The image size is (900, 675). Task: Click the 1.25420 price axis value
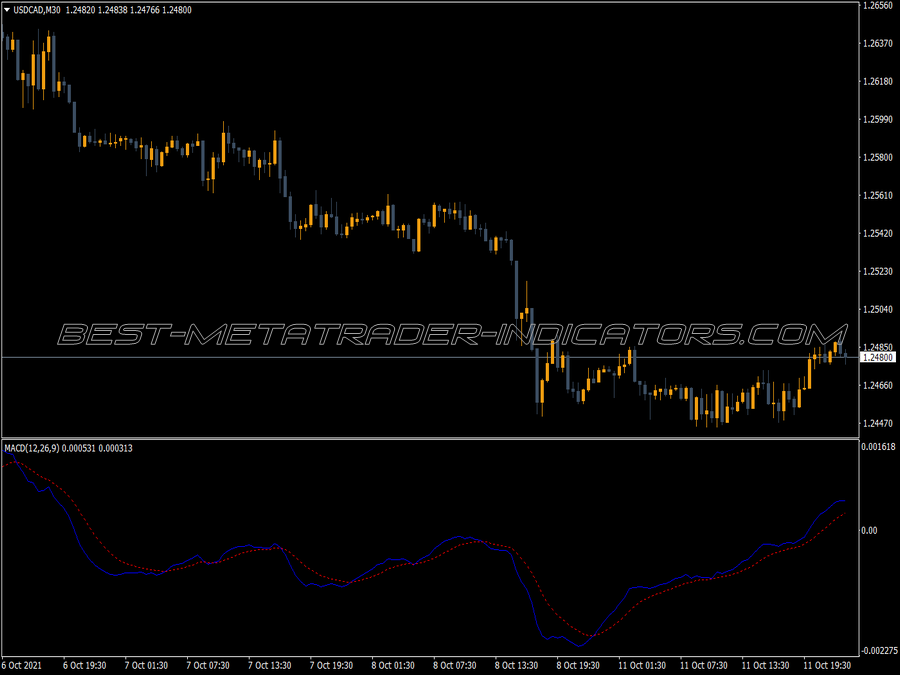(x=878, y=234)
